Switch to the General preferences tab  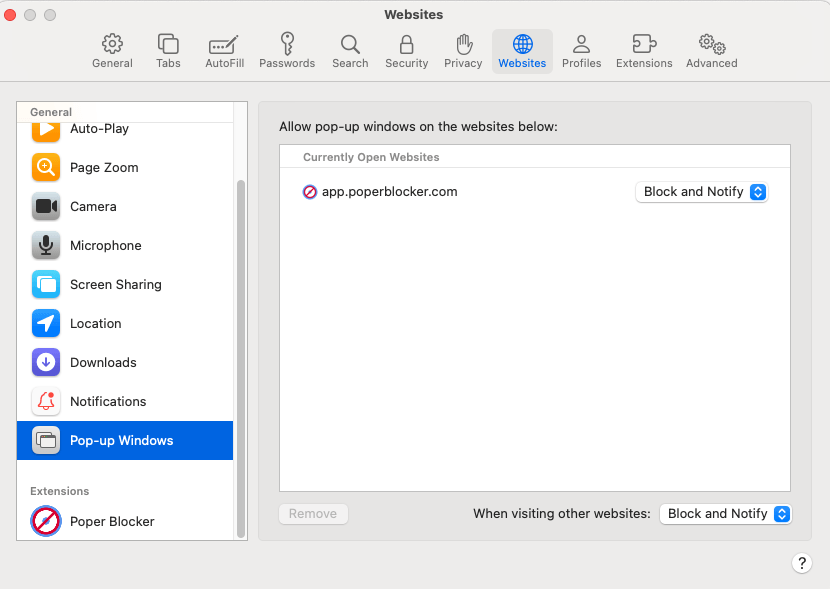tap(112, 50)
